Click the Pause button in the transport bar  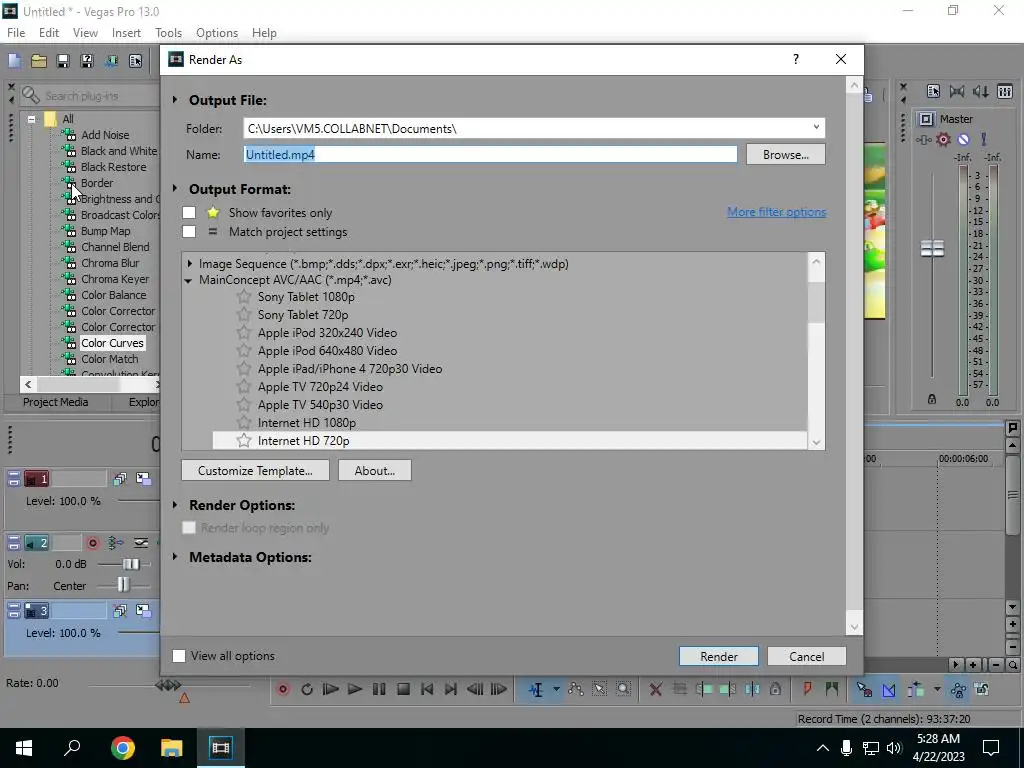[x=379, y=689]
